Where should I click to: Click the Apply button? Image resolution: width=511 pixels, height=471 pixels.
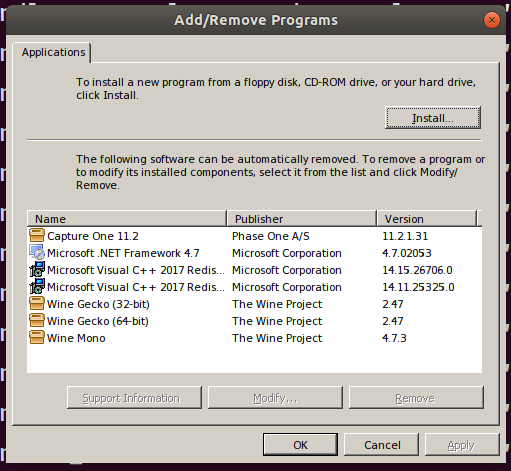pos(462,445)
